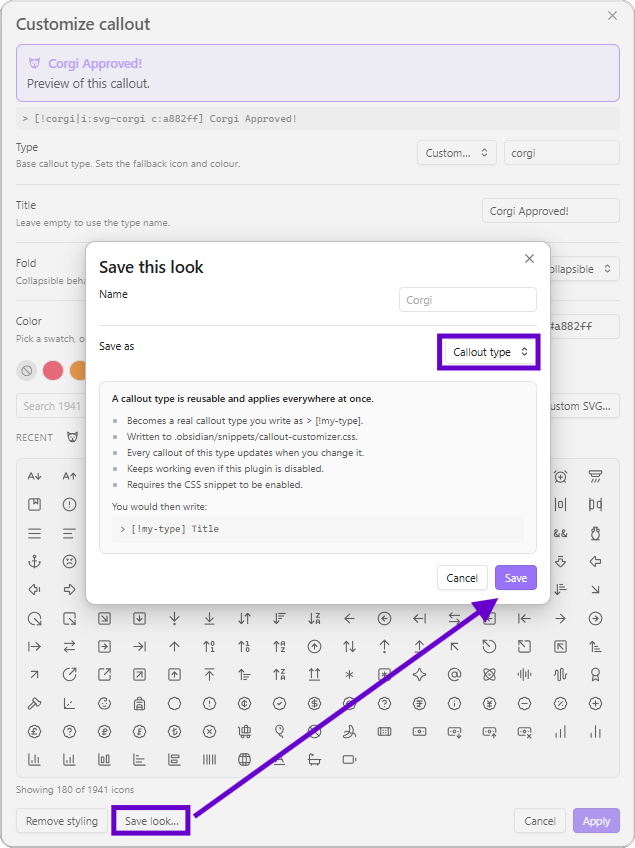Pick the angry face icon
The width and height of the screenshot is (635, 848).
(x=69, y=561)
